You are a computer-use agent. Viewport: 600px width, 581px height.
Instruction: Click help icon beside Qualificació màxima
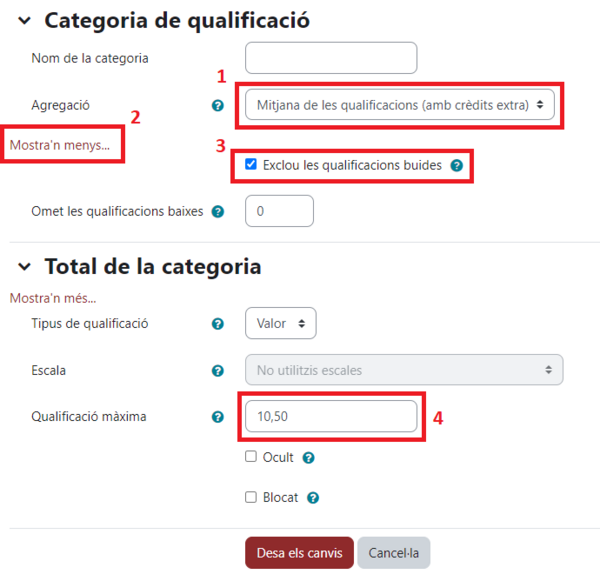[218, 417]
